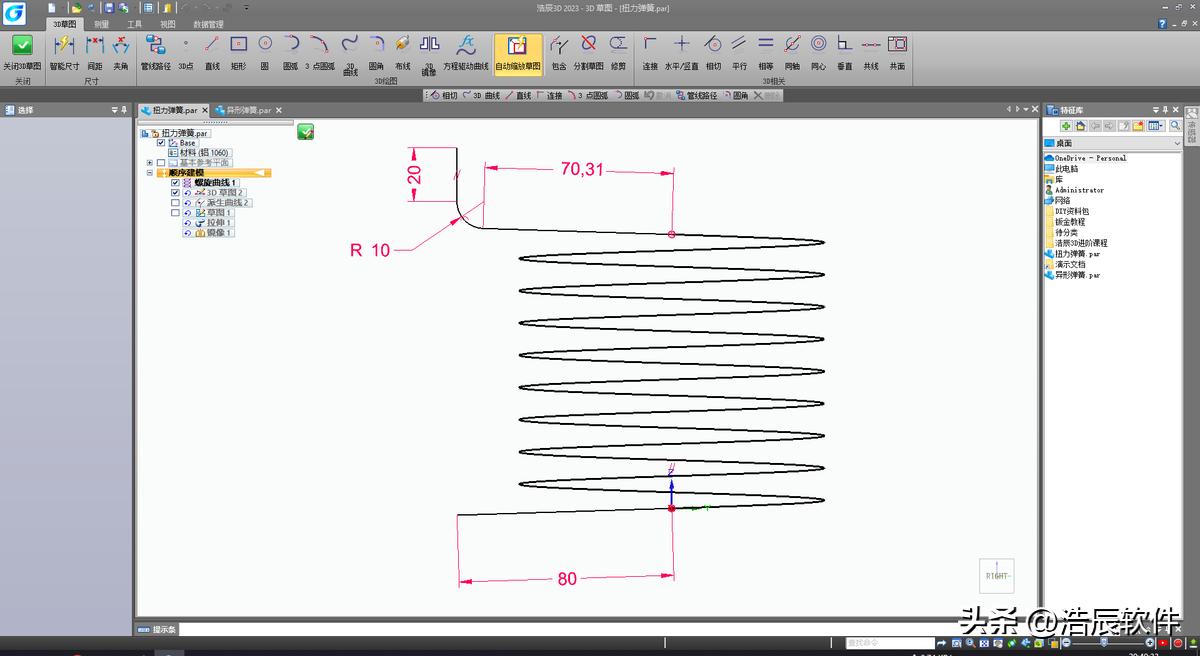Viewport: 1200px width, 656px height.
Task: Apply the 相切 tangent relation in ribbon
Action: [713, 52]
